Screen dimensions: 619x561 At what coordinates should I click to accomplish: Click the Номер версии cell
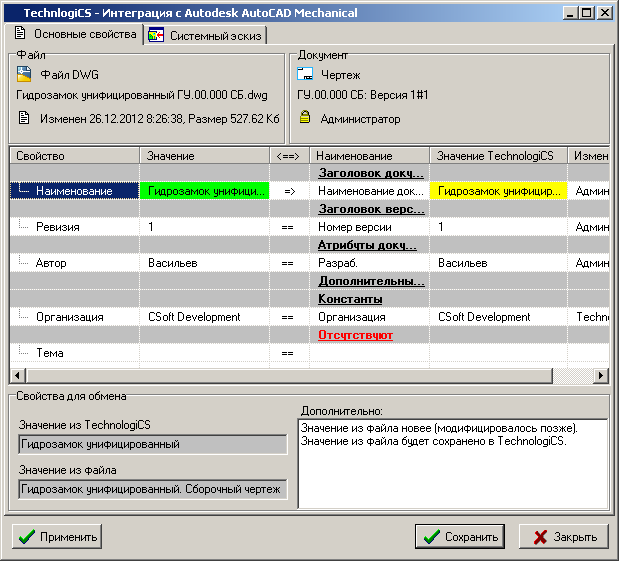coord(370,227)
